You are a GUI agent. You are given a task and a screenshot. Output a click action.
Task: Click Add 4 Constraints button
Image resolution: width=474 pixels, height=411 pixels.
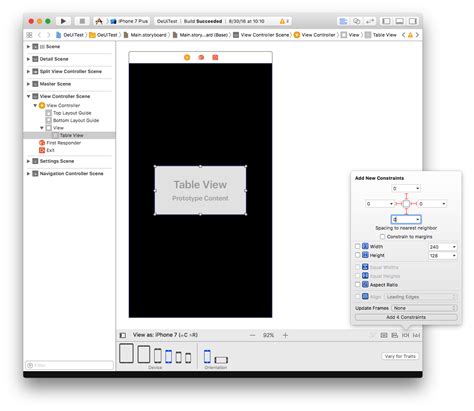(406, 317)
